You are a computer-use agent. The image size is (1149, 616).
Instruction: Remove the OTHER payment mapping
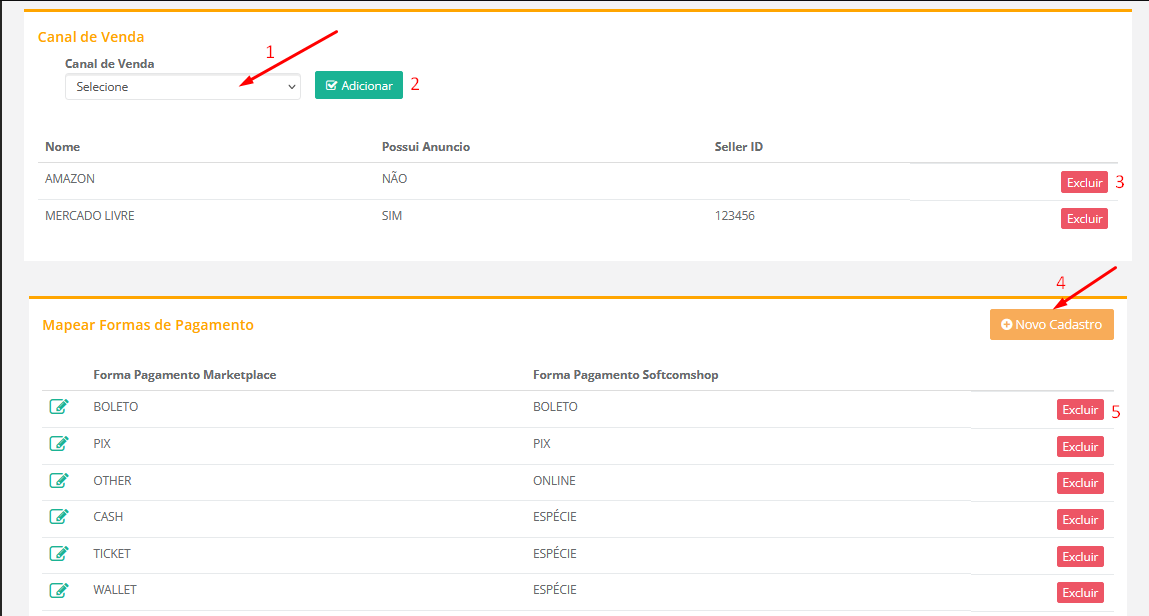(x=1080, y=483)
